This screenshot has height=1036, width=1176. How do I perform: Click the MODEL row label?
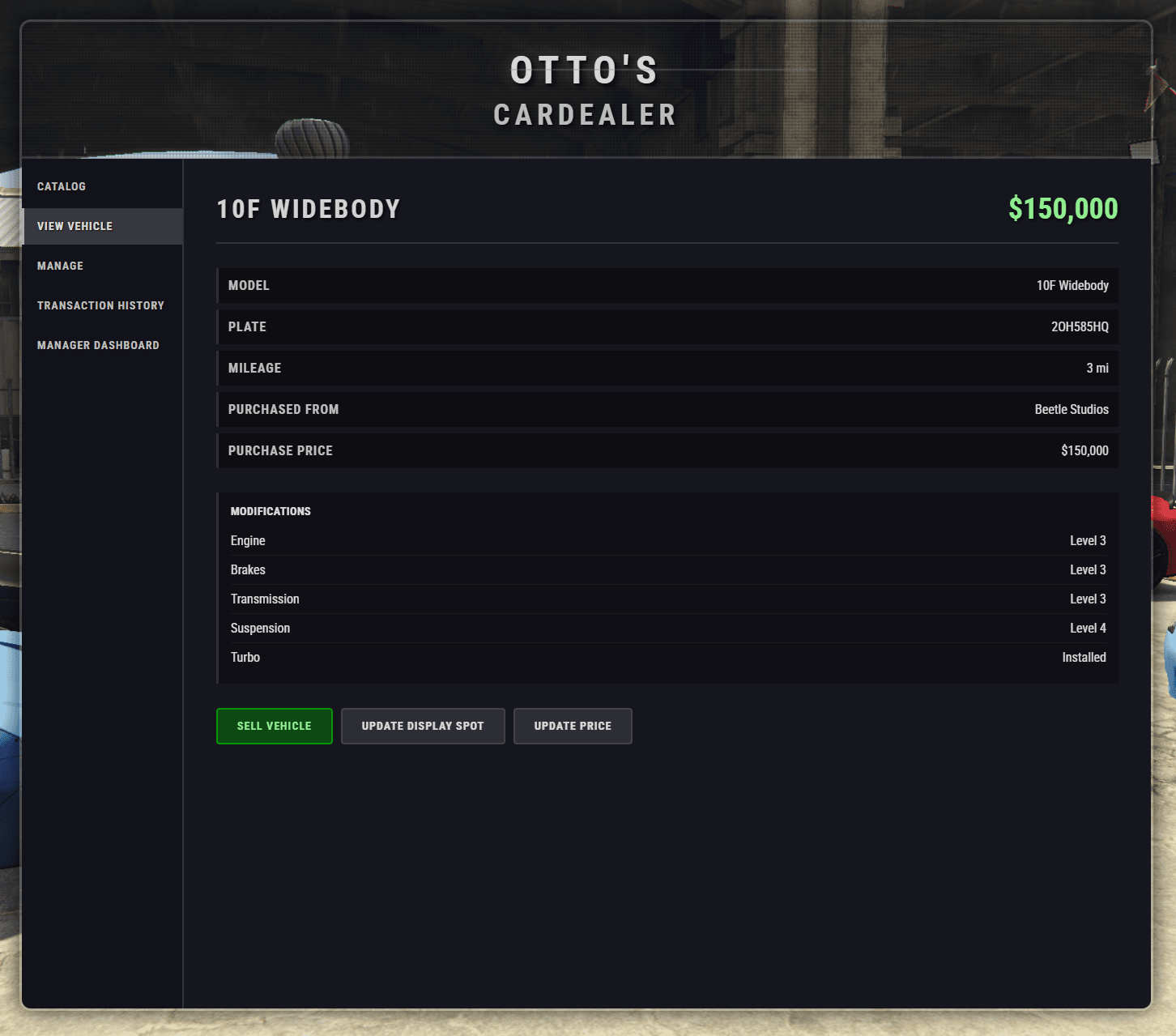tap(249, 285)
